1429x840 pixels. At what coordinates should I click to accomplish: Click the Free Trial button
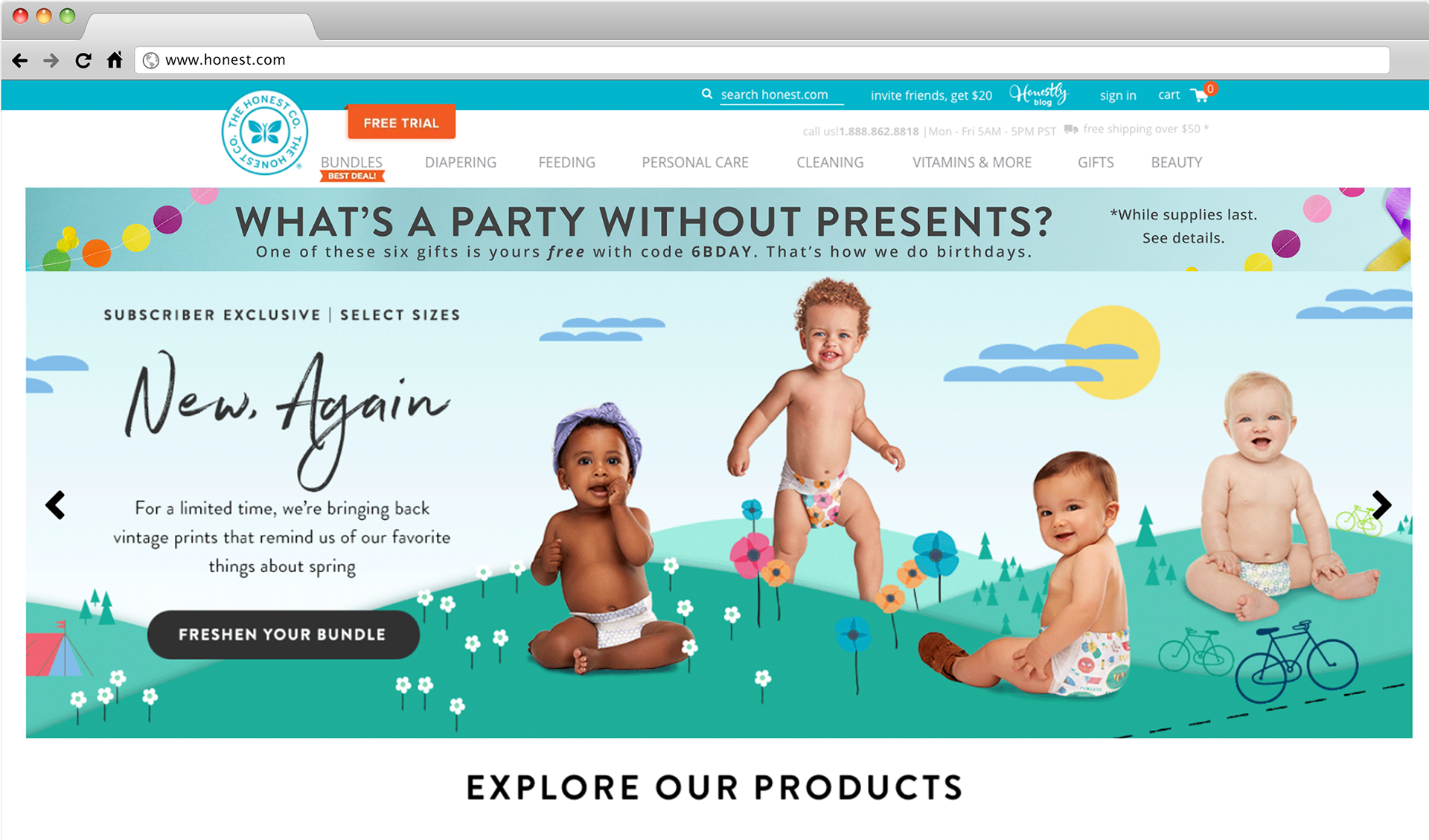[x=401, y=123]
